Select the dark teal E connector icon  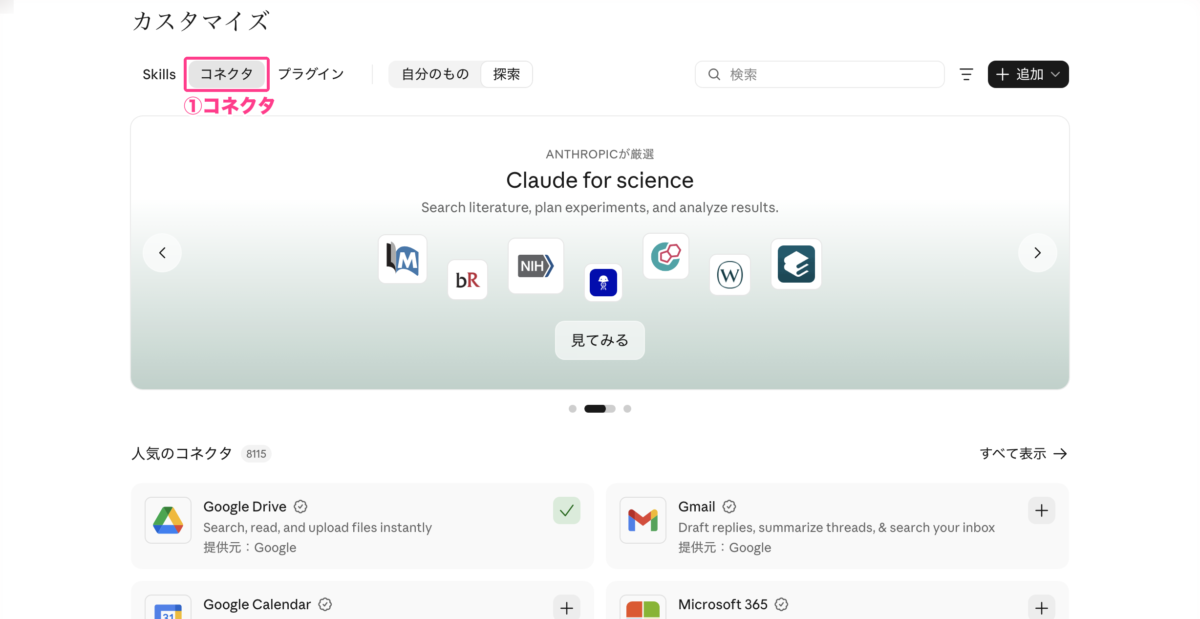(x=796, y=264)
